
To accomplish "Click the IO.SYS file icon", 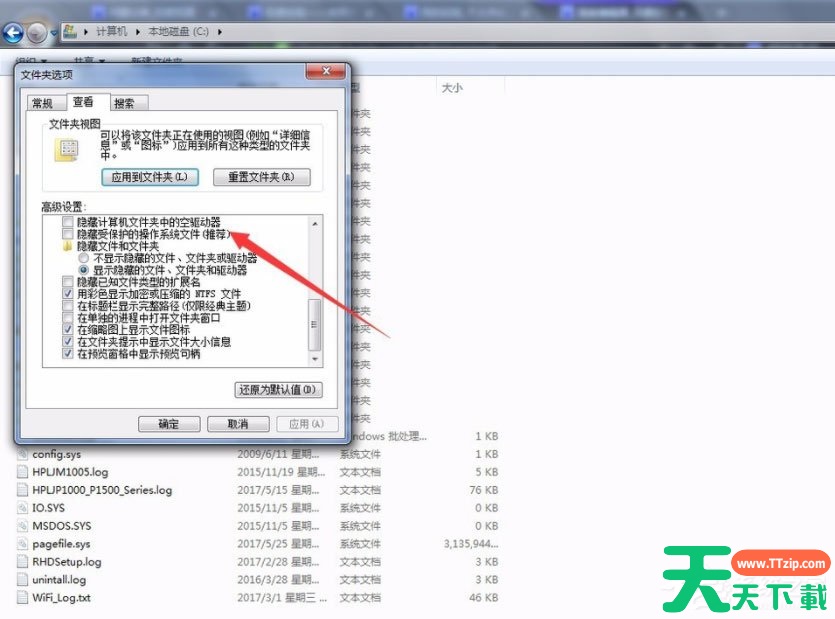I will (22, 508).
